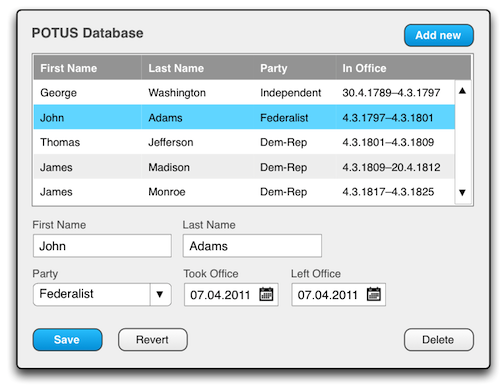Sort by First Name column header

tap(88, 68)
